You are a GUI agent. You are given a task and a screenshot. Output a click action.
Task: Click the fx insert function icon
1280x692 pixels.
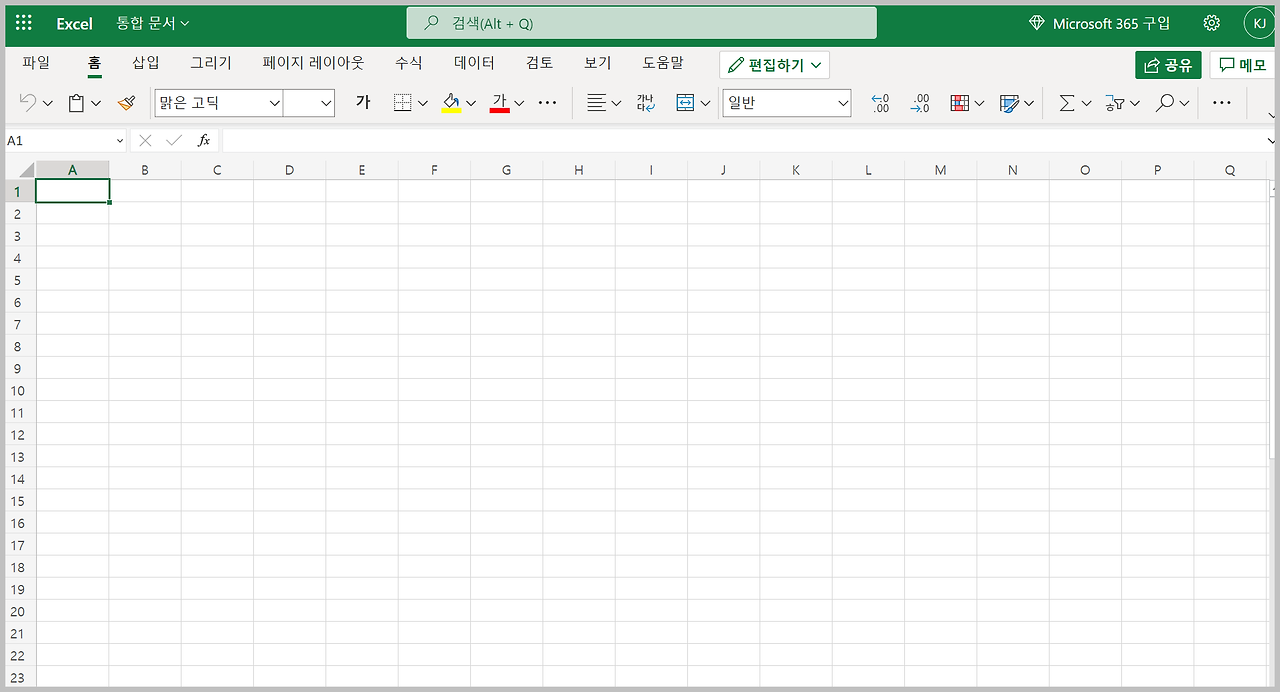[x=204, y=141]
